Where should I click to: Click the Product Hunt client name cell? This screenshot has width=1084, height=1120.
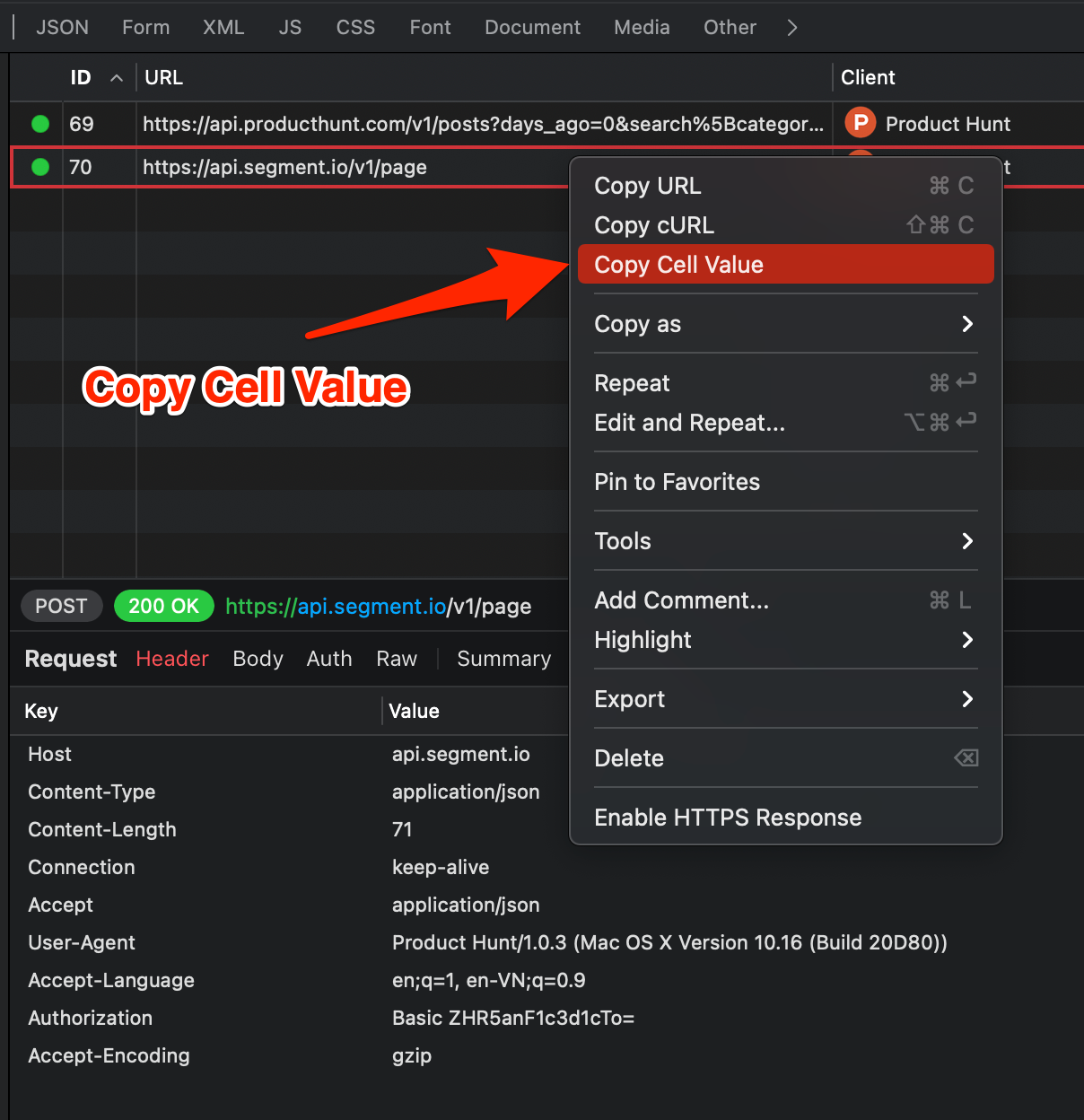coord(948,124)
